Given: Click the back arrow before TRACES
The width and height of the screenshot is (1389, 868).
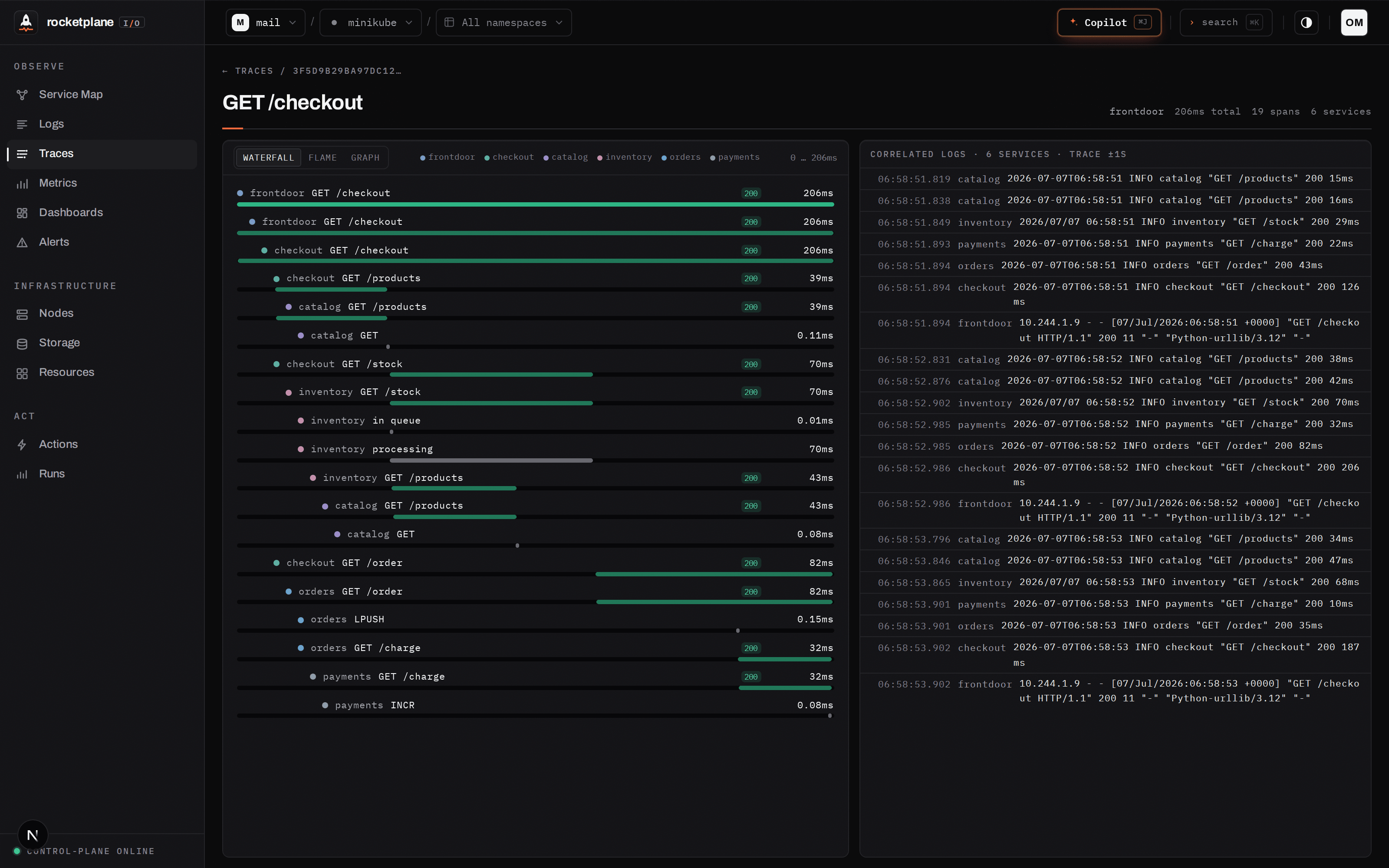Looking at the screenshot, I should pos(225,71).
